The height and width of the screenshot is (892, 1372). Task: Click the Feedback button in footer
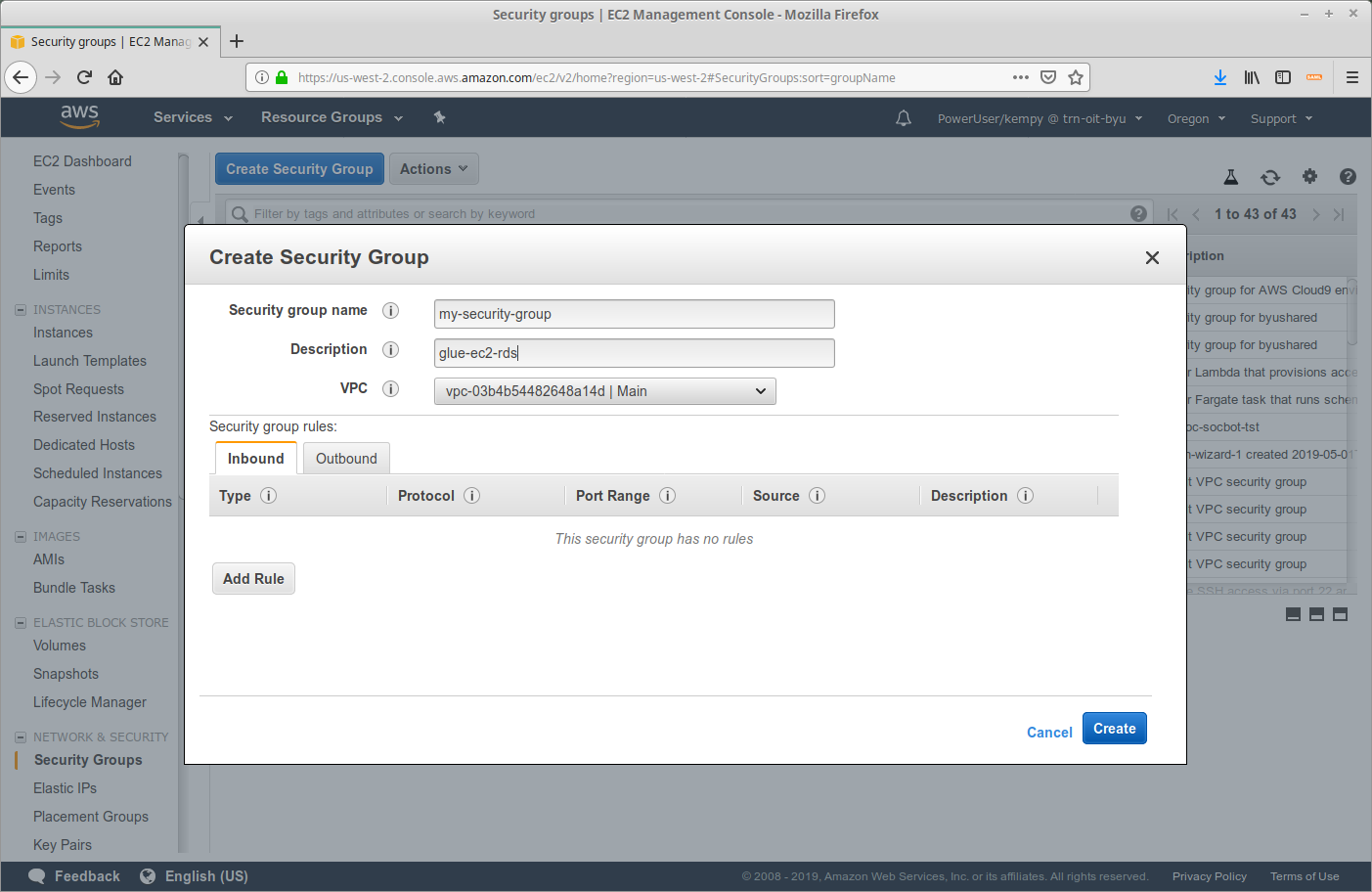(74, 876)
